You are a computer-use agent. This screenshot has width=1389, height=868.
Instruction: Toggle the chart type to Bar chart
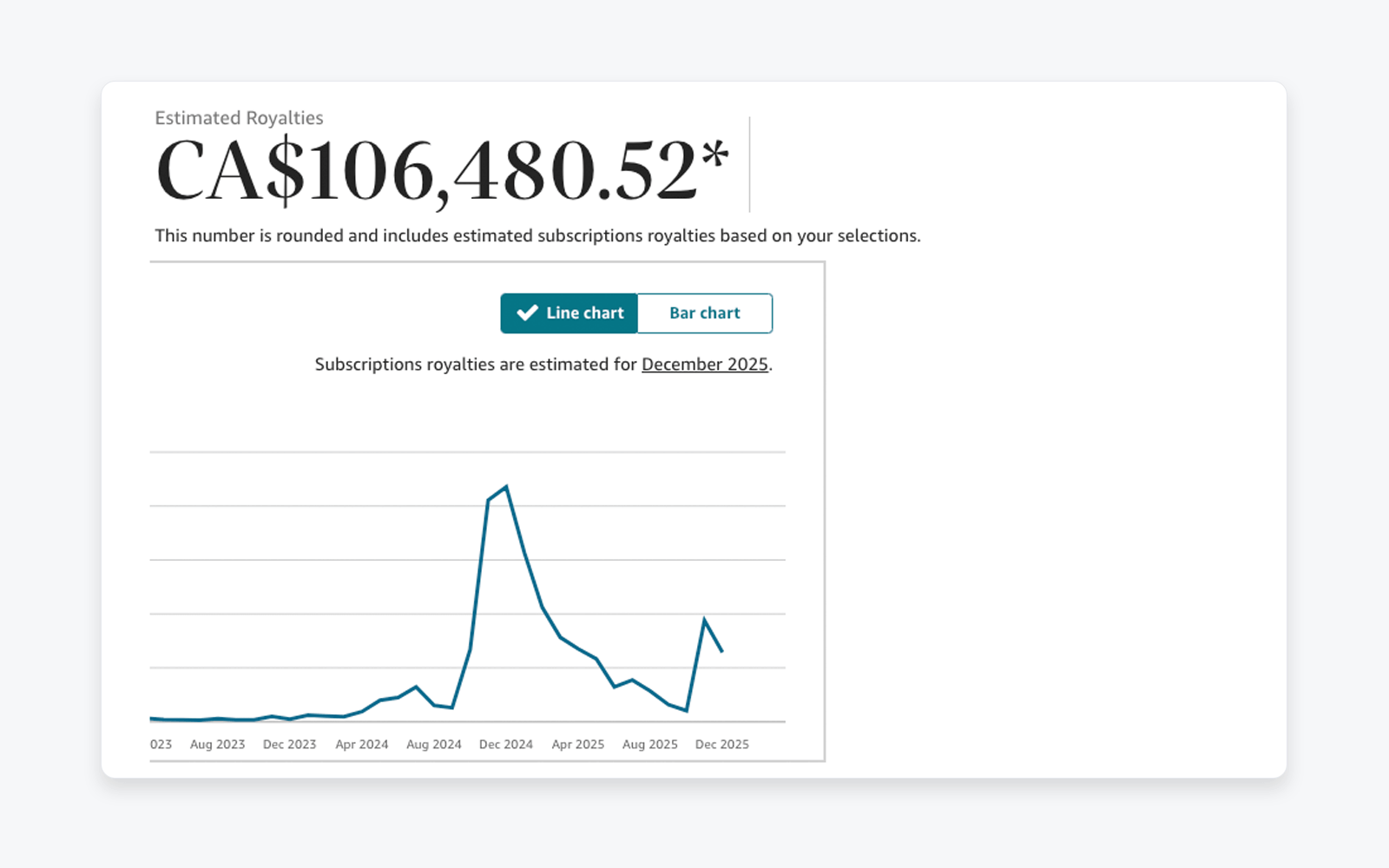pyautogui.click(x=705, y=313)
